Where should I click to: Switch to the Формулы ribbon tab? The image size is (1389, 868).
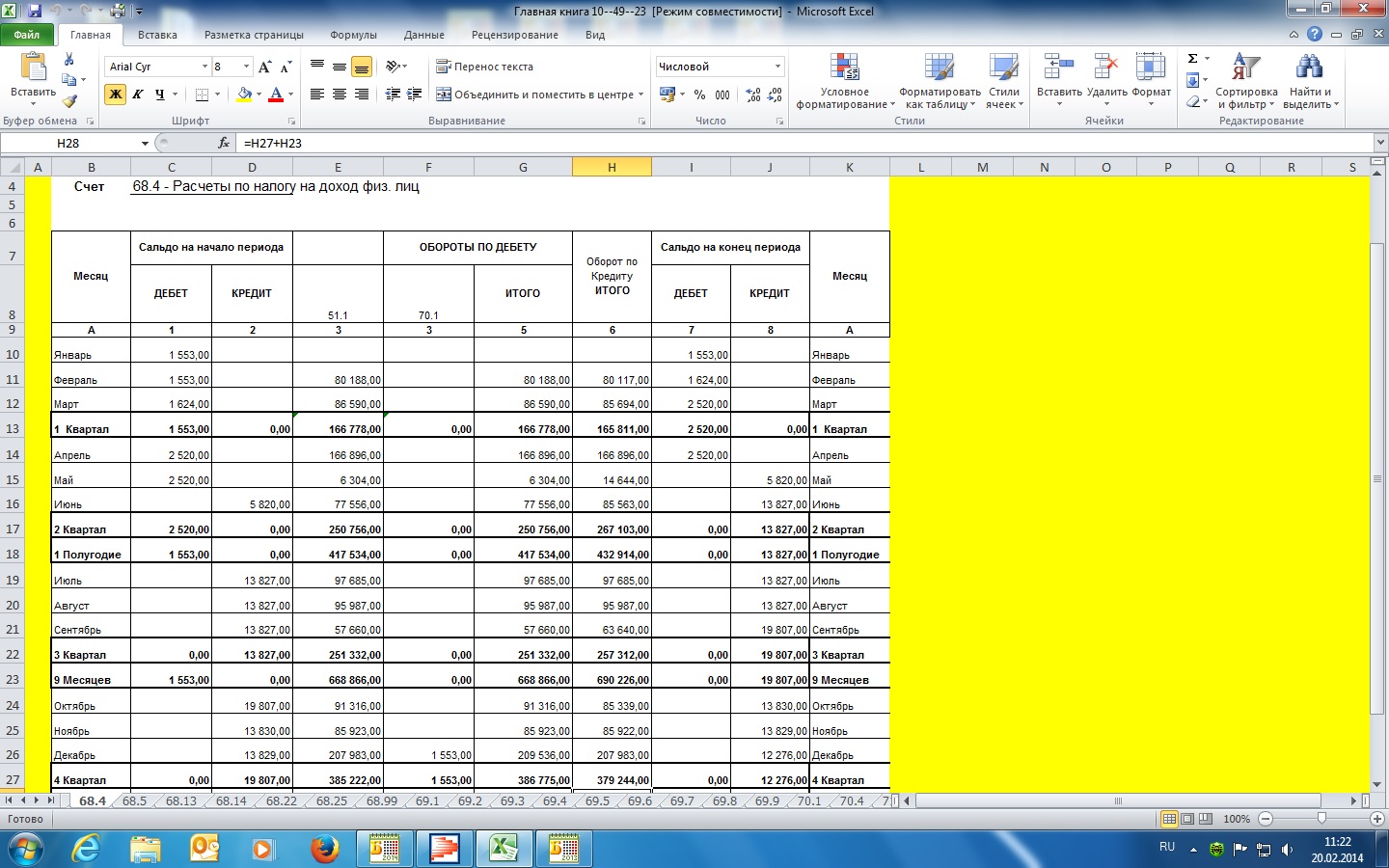point(353,35)
